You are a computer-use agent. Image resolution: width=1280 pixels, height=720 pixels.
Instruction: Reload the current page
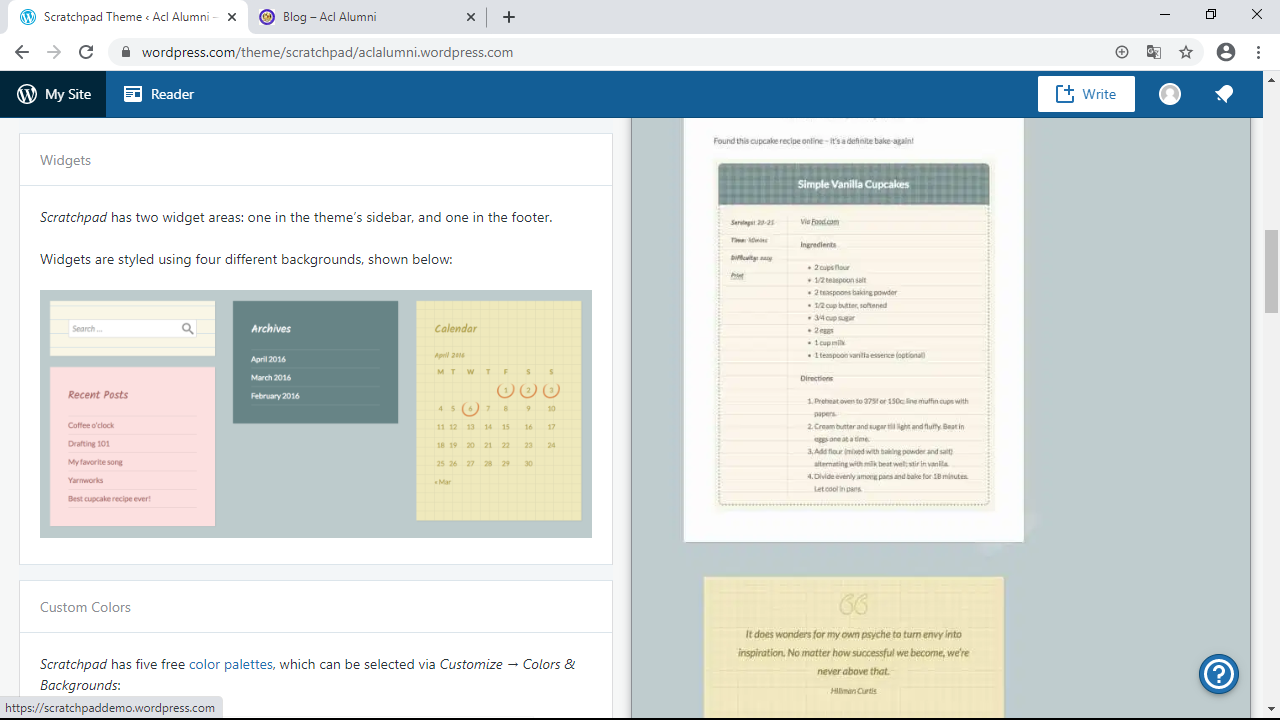click(86, 52)
